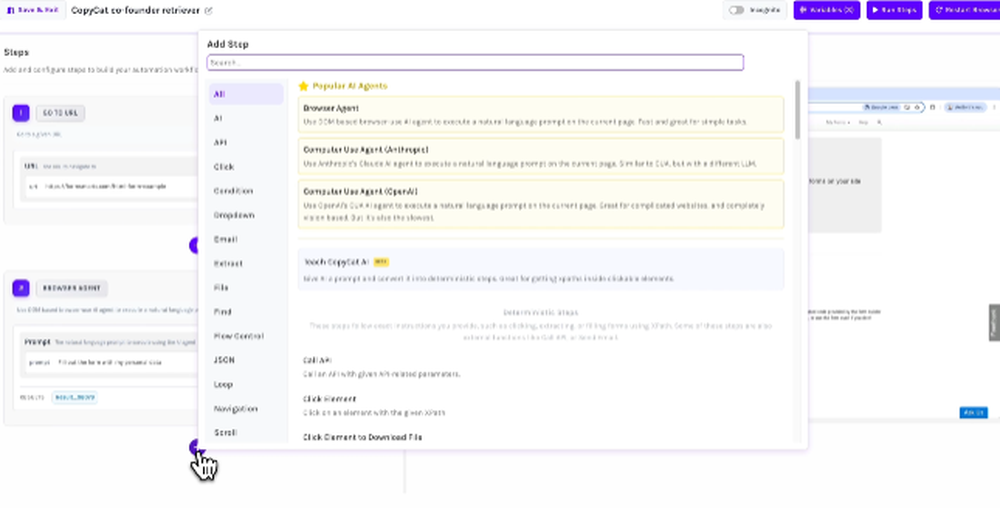Click the star icon beside Popular AI Agents
Screen dimensions: 1000x508
(304, 86)
